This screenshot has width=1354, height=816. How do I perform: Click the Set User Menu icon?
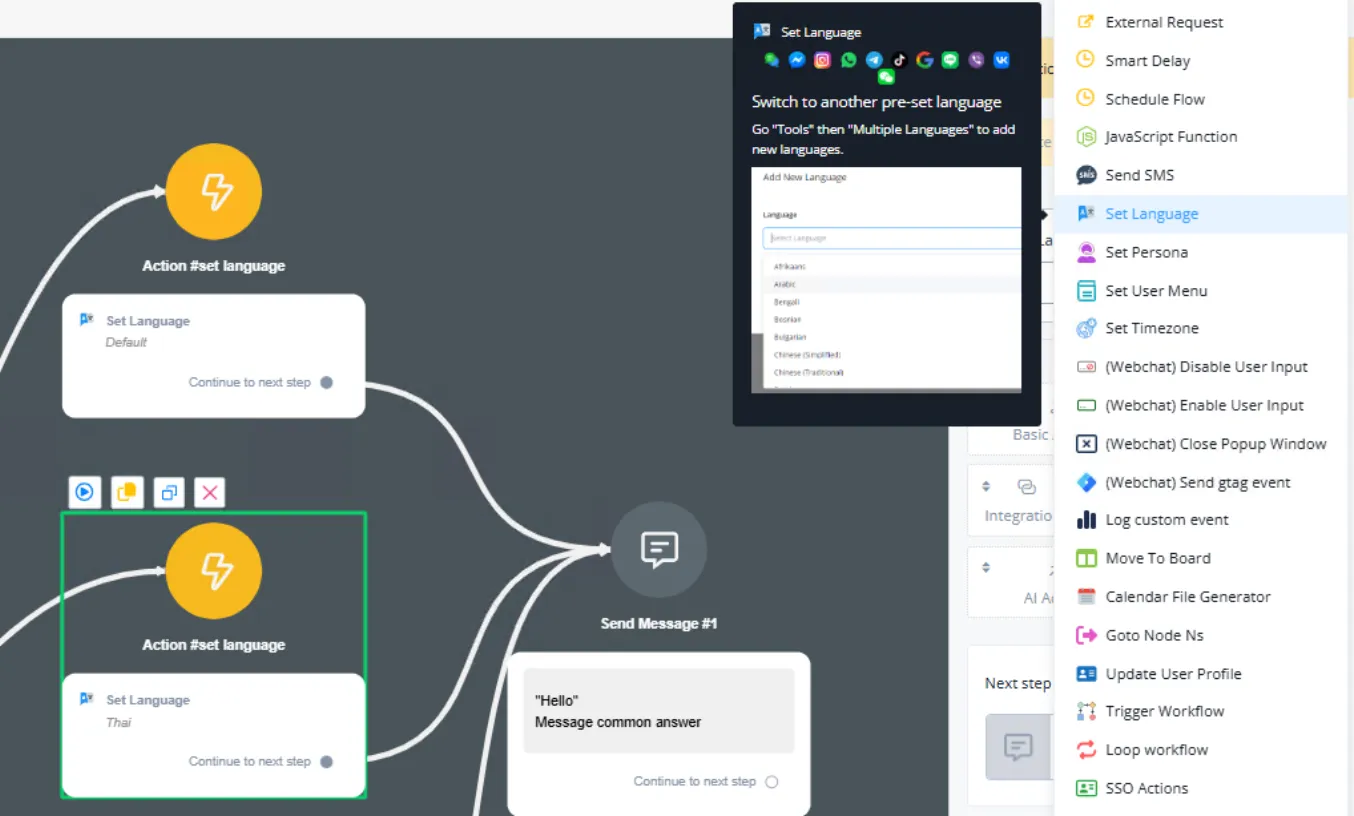[1086, 291]
